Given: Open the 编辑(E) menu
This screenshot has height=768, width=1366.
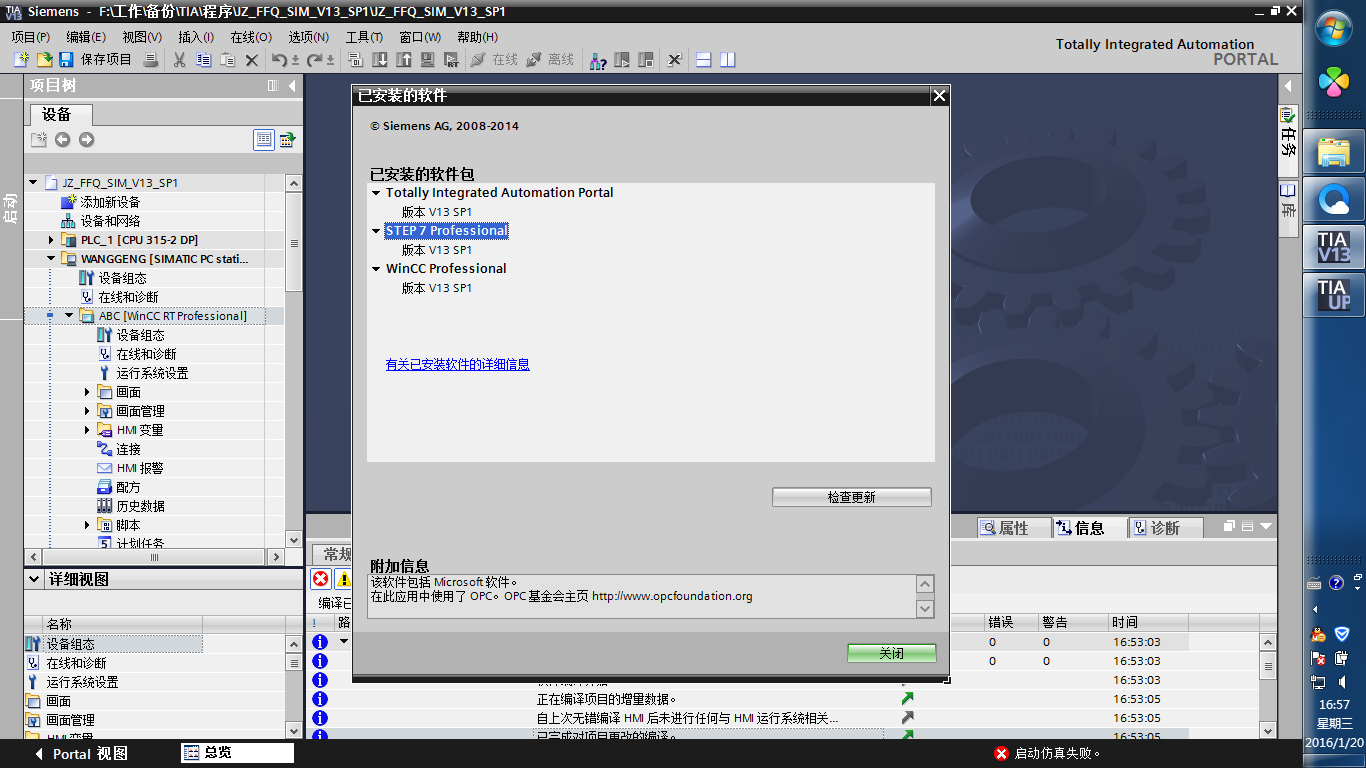Looking at the screenshot, I should pos(86,37).
